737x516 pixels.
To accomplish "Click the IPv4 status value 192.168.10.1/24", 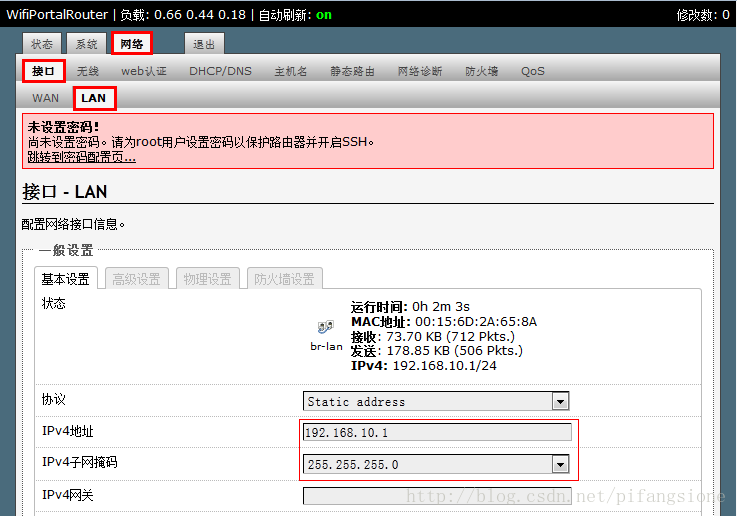I will [445, 366].
